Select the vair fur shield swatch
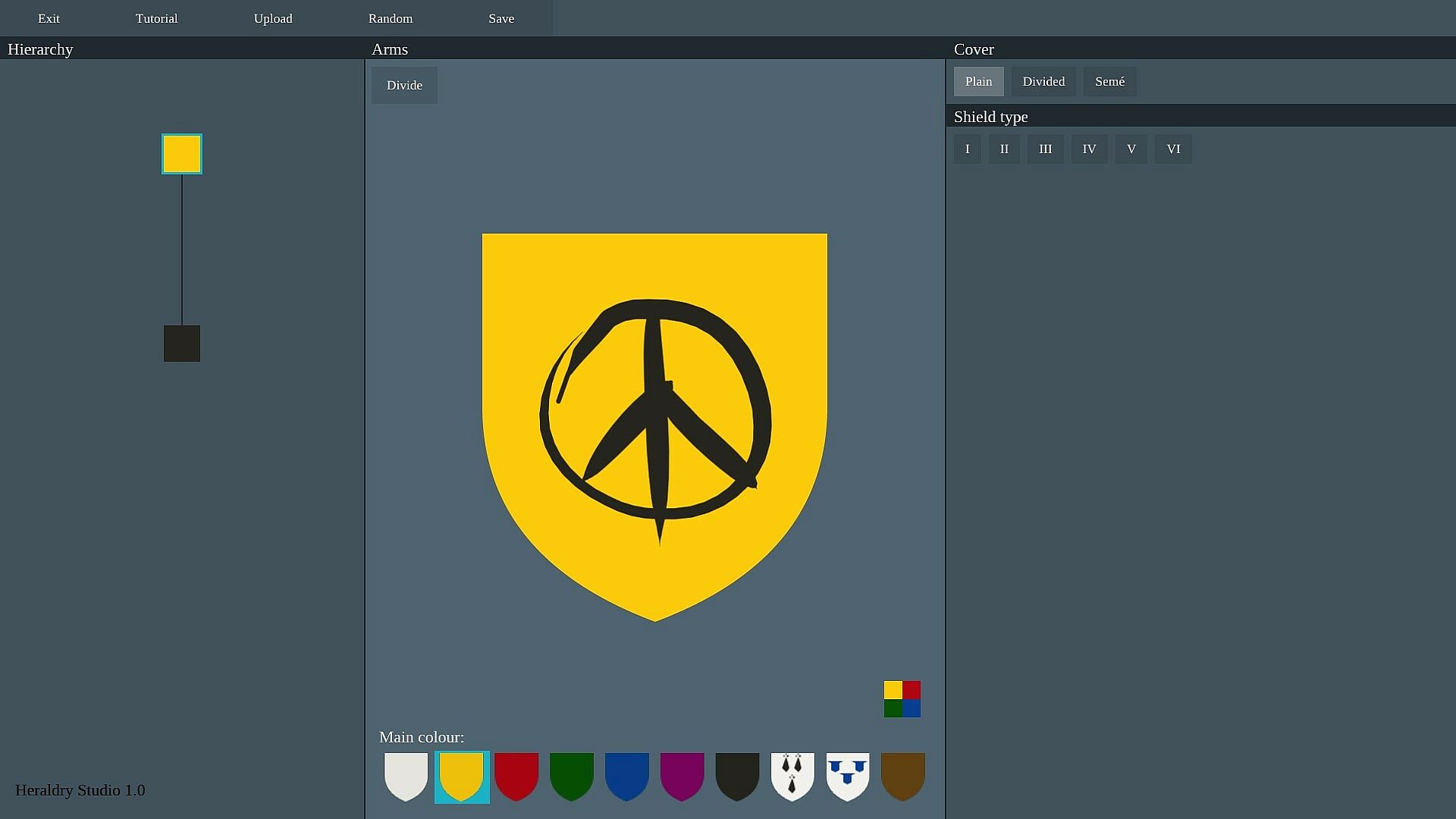Screen dimensions: 1456x819 click(x=847, y=776)
